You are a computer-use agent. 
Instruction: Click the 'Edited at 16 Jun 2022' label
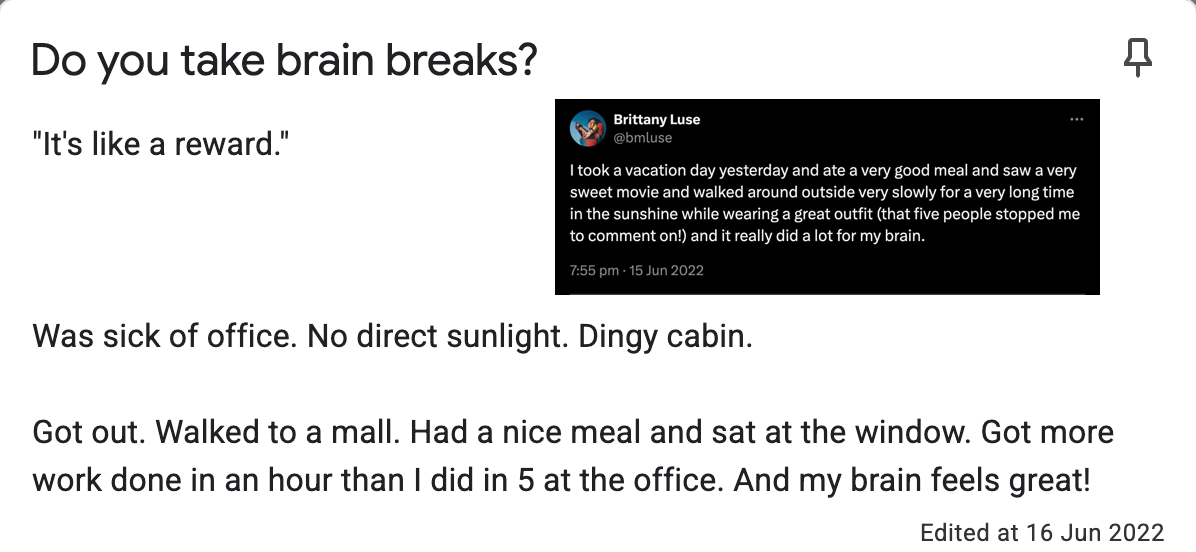pyautogui.click(x=1042, y=532)
